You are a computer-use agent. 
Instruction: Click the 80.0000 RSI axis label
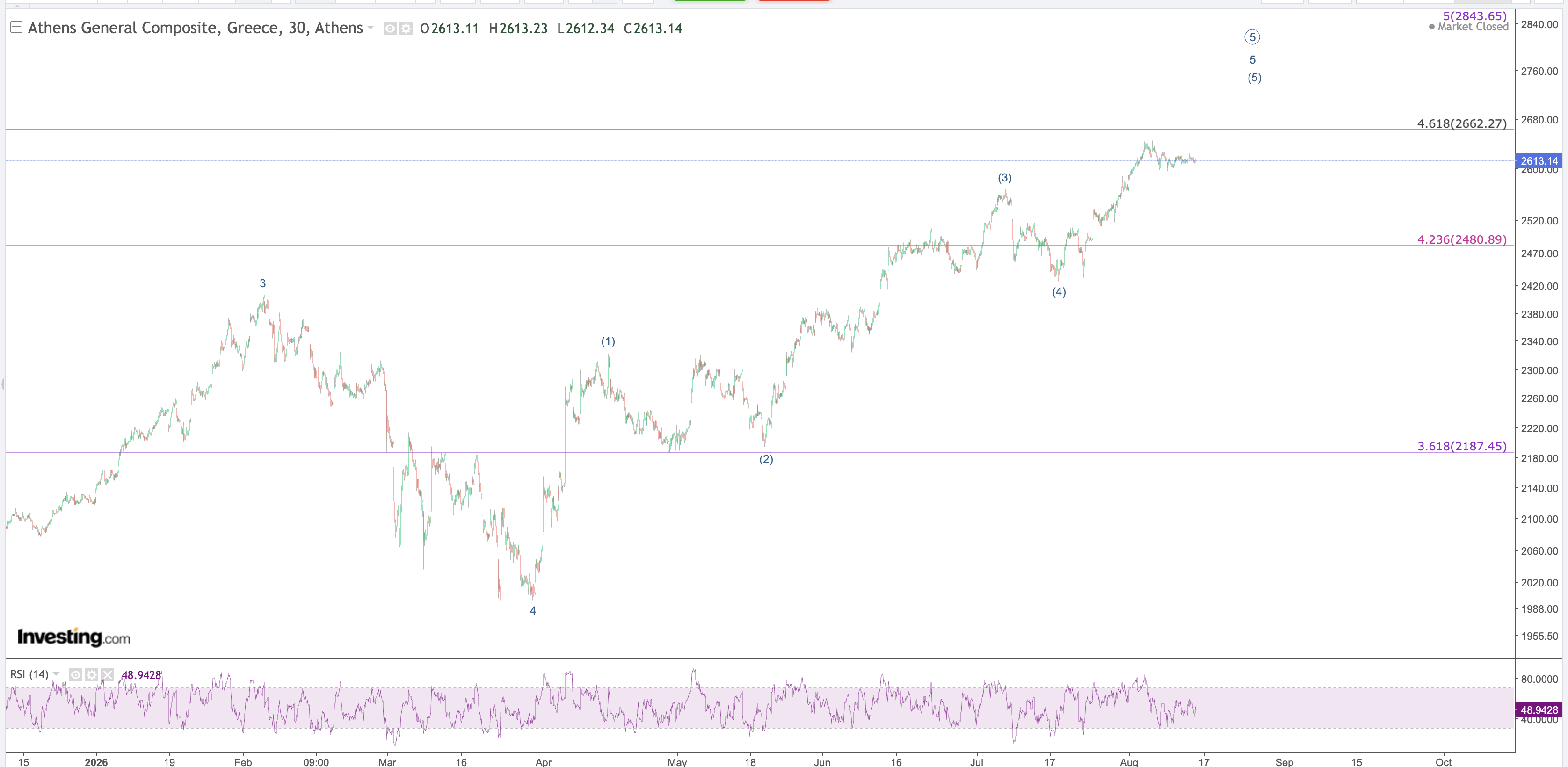pos(1539,680)
